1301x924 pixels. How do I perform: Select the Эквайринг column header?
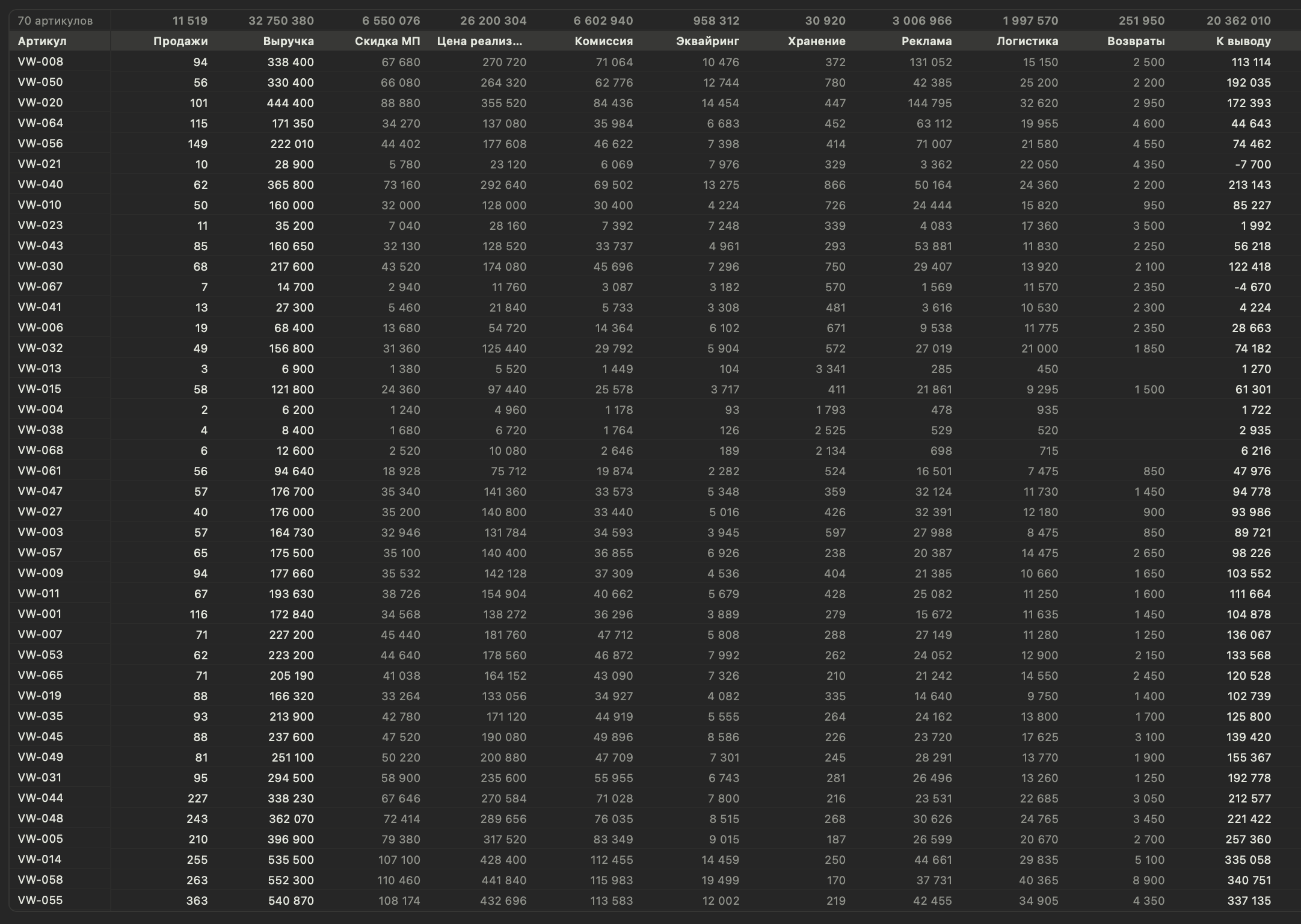point(707,42)
